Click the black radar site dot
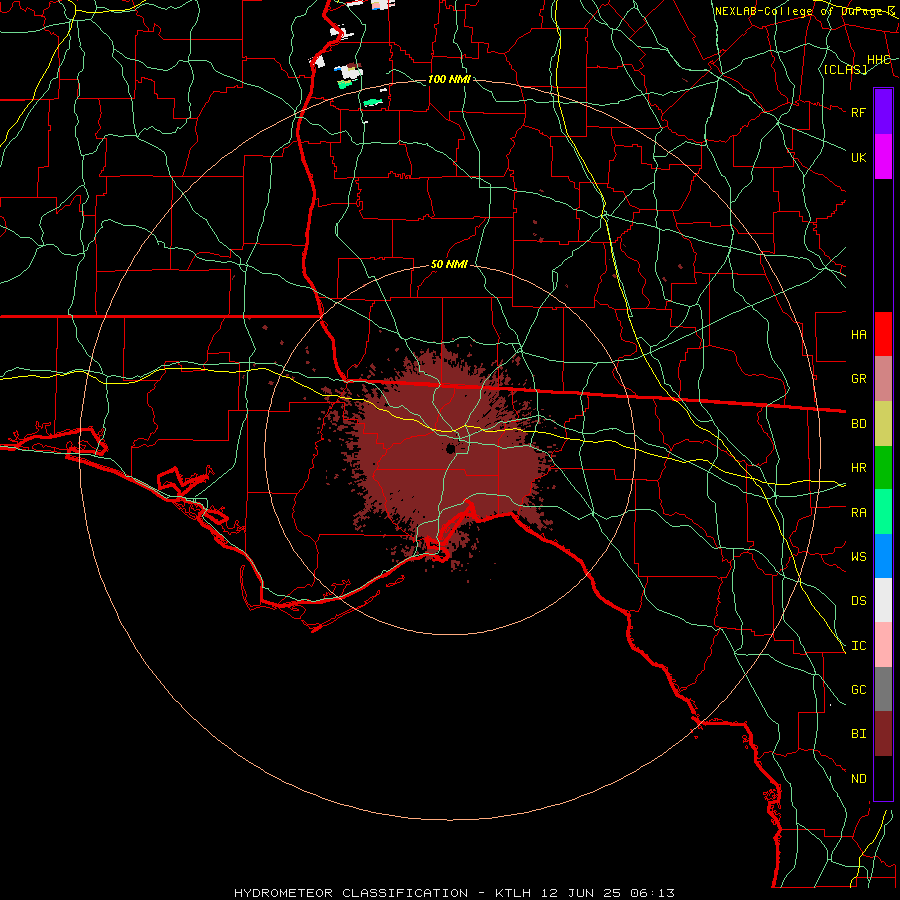 pos(451,448)
